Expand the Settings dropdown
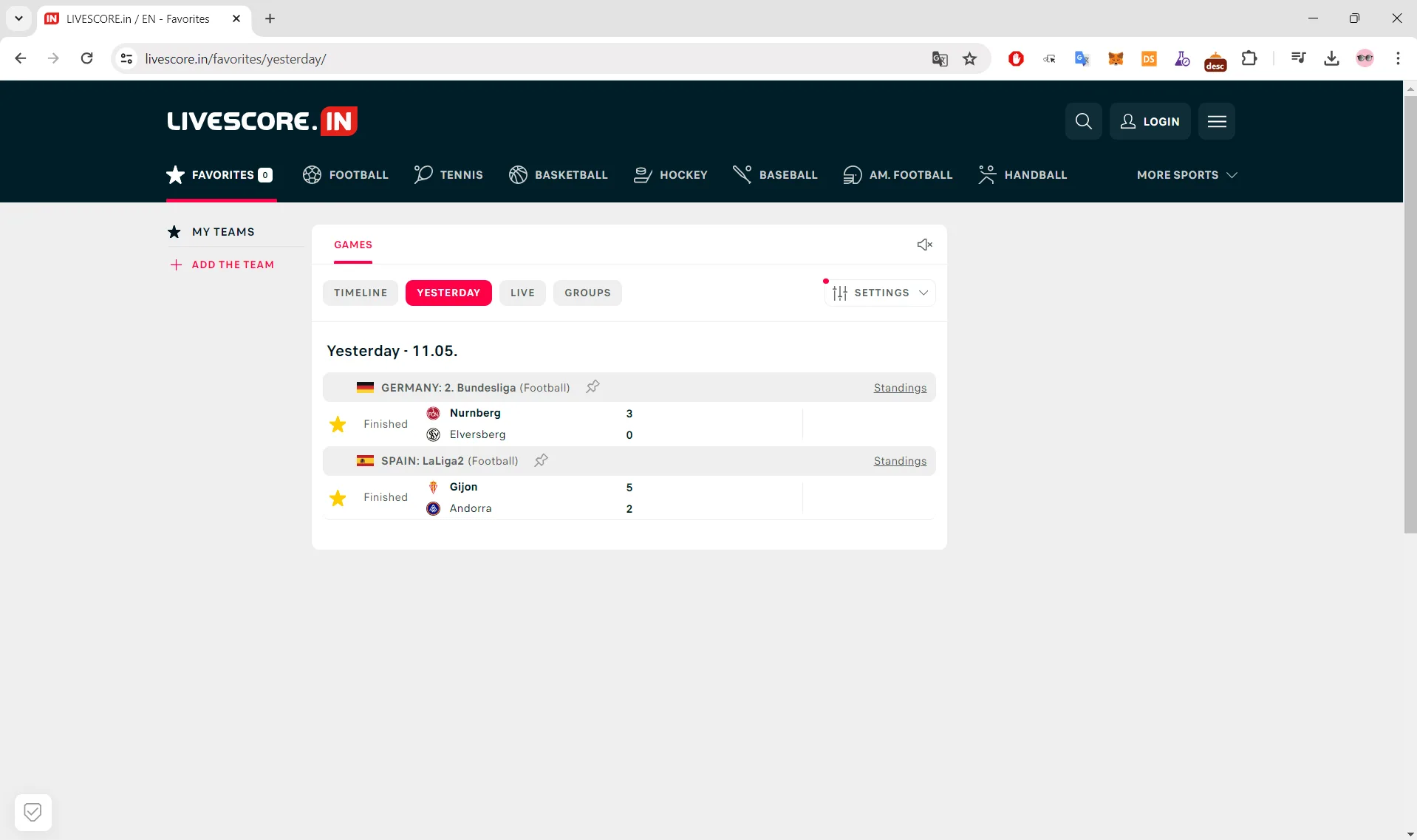Viewport: 1417px width, 840px height. click(880, 293)
